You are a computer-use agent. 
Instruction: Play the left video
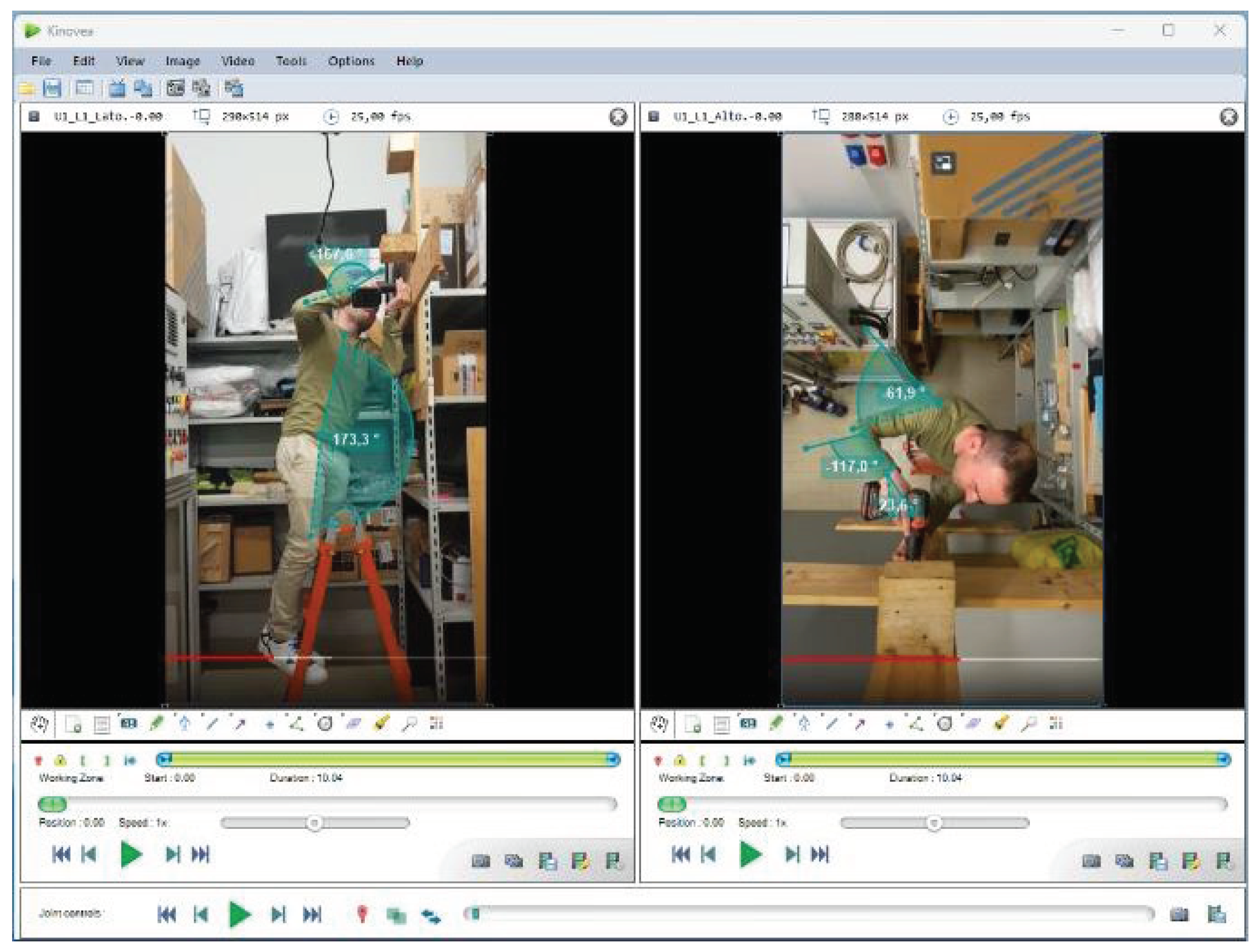131,854
